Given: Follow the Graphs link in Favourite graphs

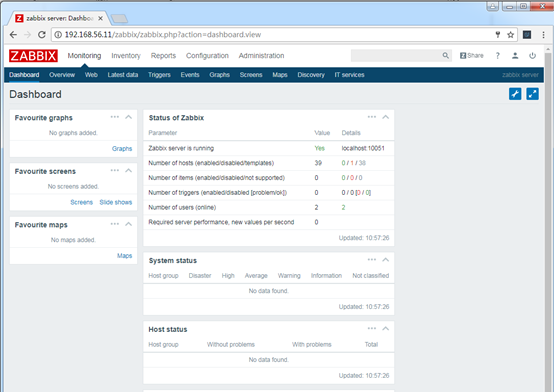Looking at the screenshot, I should 122,148.
